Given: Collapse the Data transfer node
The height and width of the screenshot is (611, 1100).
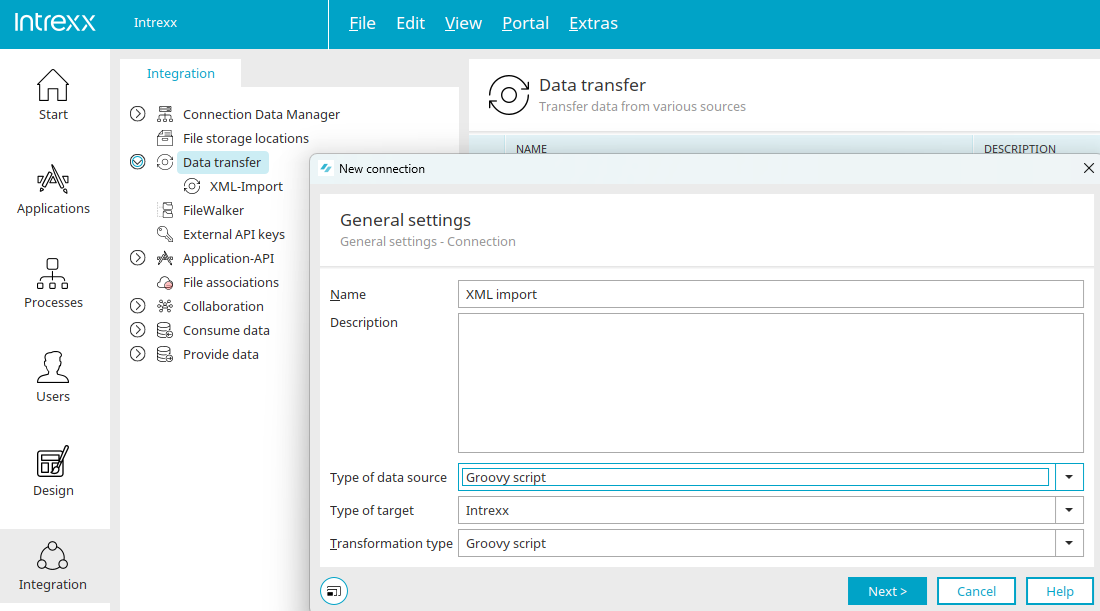Looking at the screenshot, I should click(x=138, y=162).
